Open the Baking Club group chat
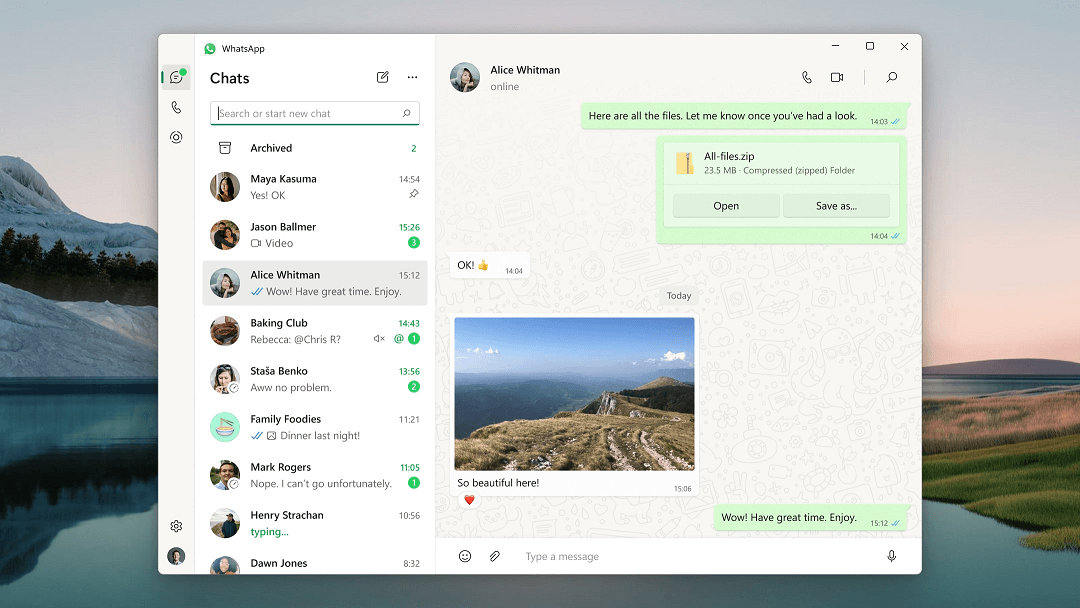 click(314, 331)
